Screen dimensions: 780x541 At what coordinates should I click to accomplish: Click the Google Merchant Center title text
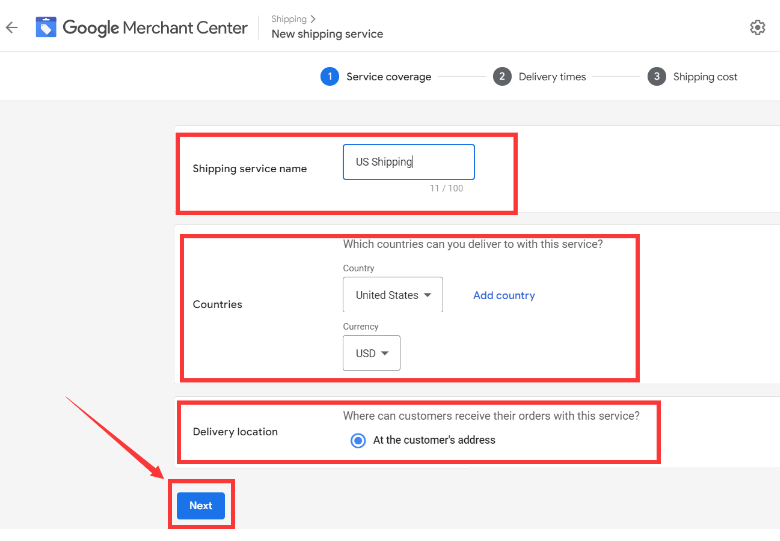pyautogui.click(x=155, y=28)
